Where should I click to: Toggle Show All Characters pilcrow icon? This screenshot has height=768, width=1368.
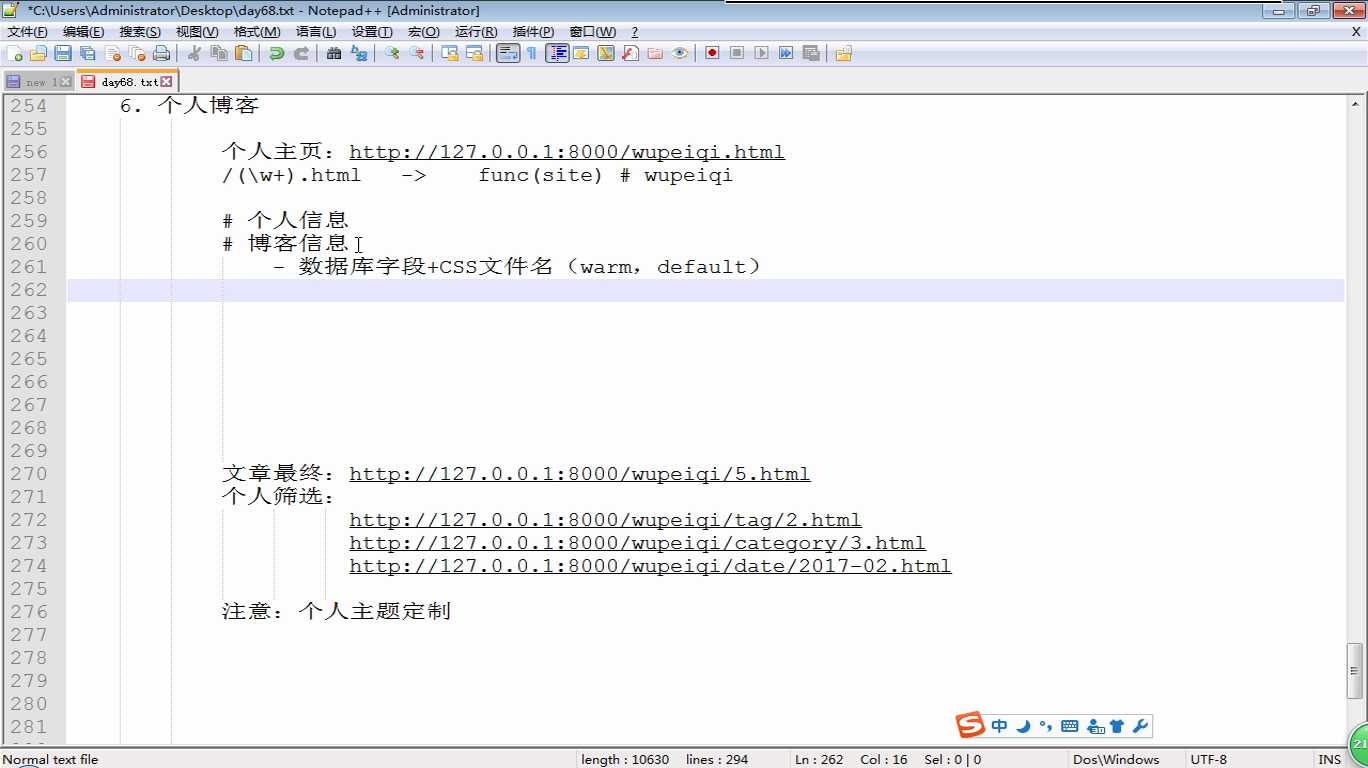(x=532, y=54)
